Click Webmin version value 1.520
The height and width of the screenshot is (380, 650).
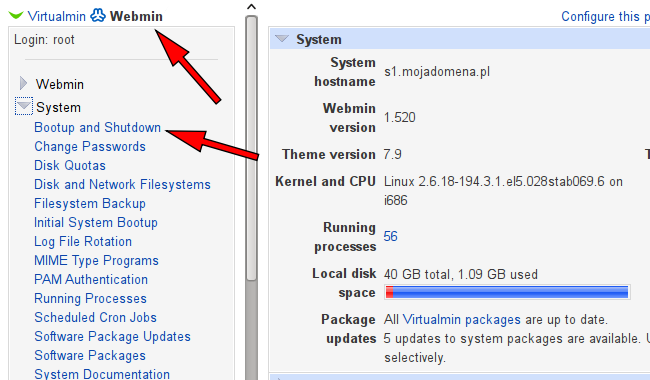coord(400,117)
